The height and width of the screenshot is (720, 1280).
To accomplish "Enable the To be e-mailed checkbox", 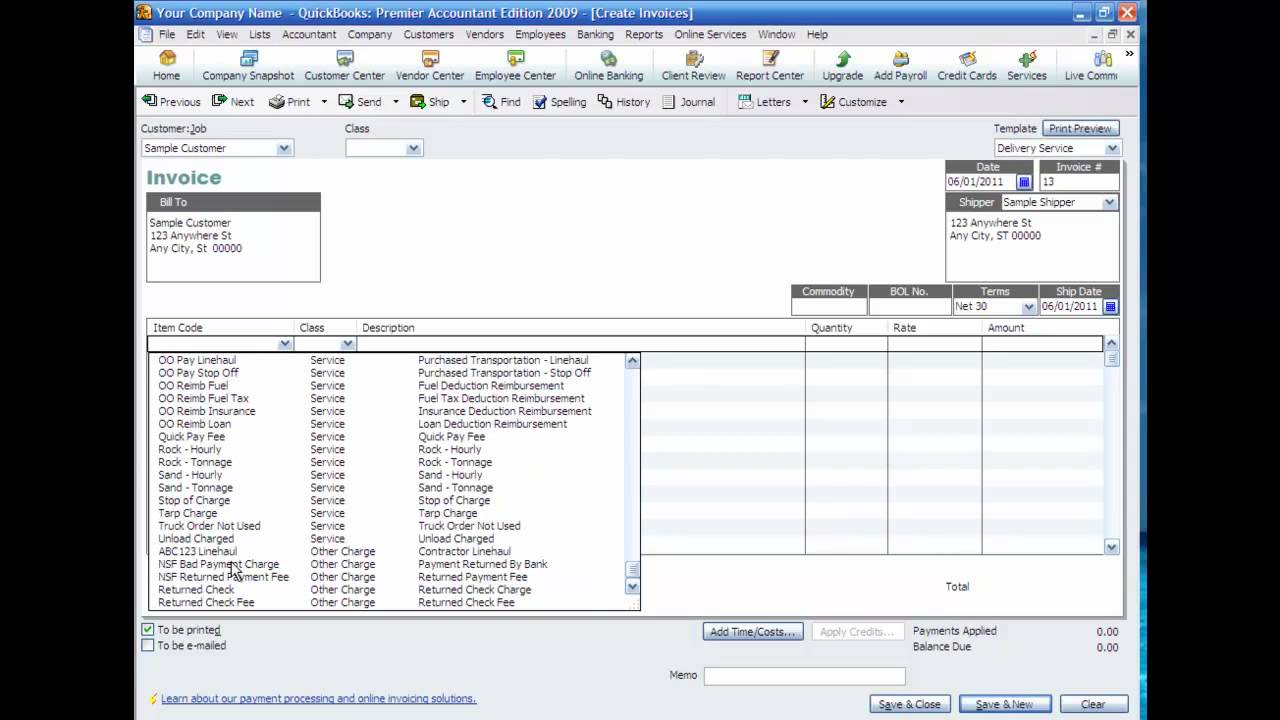I will pyautogui.click(x=148, y=646).
